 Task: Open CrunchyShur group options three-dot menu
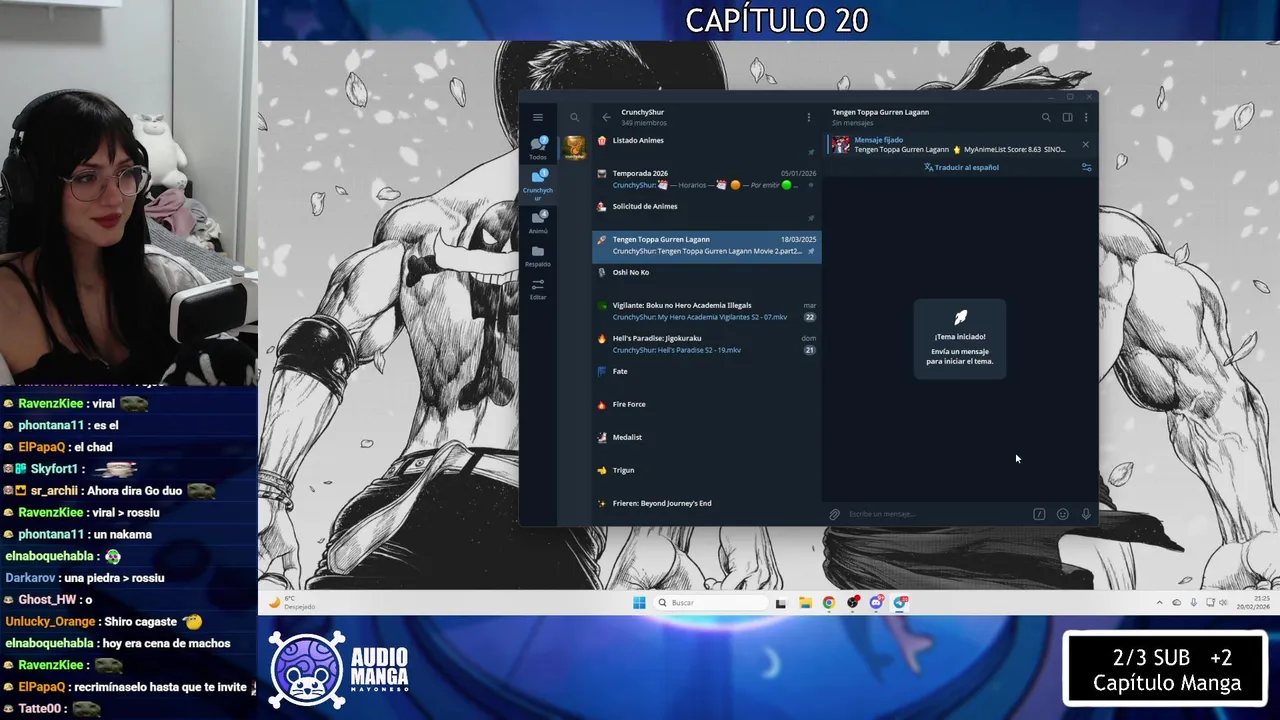pos(809,117)
